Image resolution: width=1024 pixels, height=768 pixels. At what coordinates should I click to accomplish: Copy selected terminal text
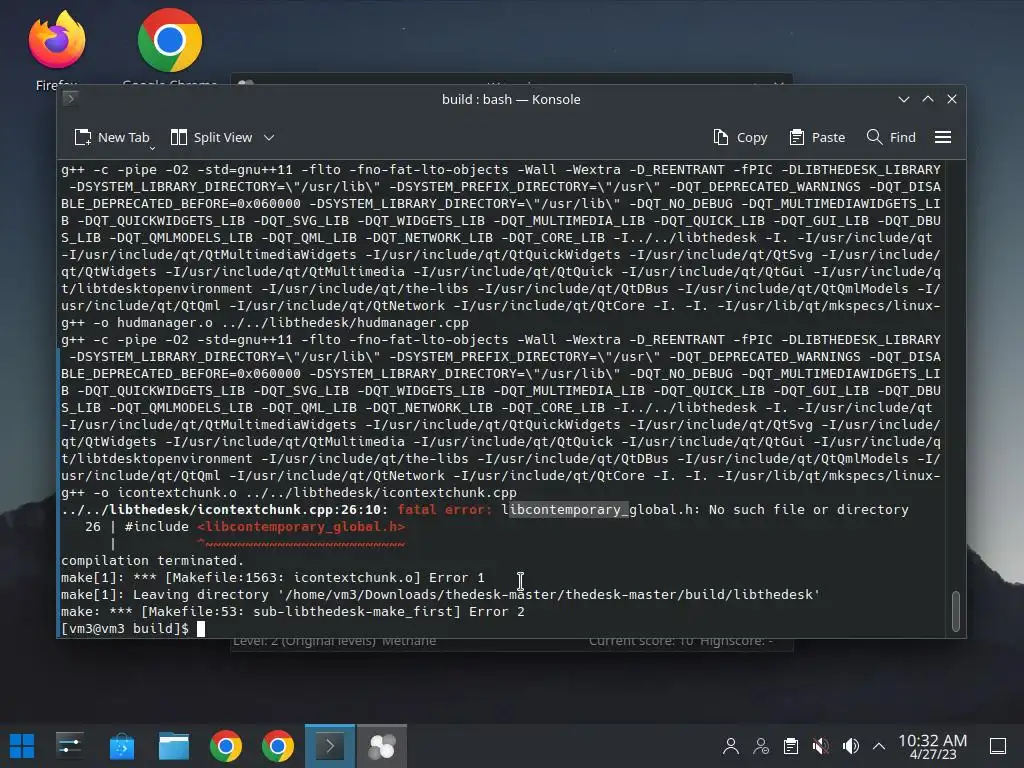[740, 138]
